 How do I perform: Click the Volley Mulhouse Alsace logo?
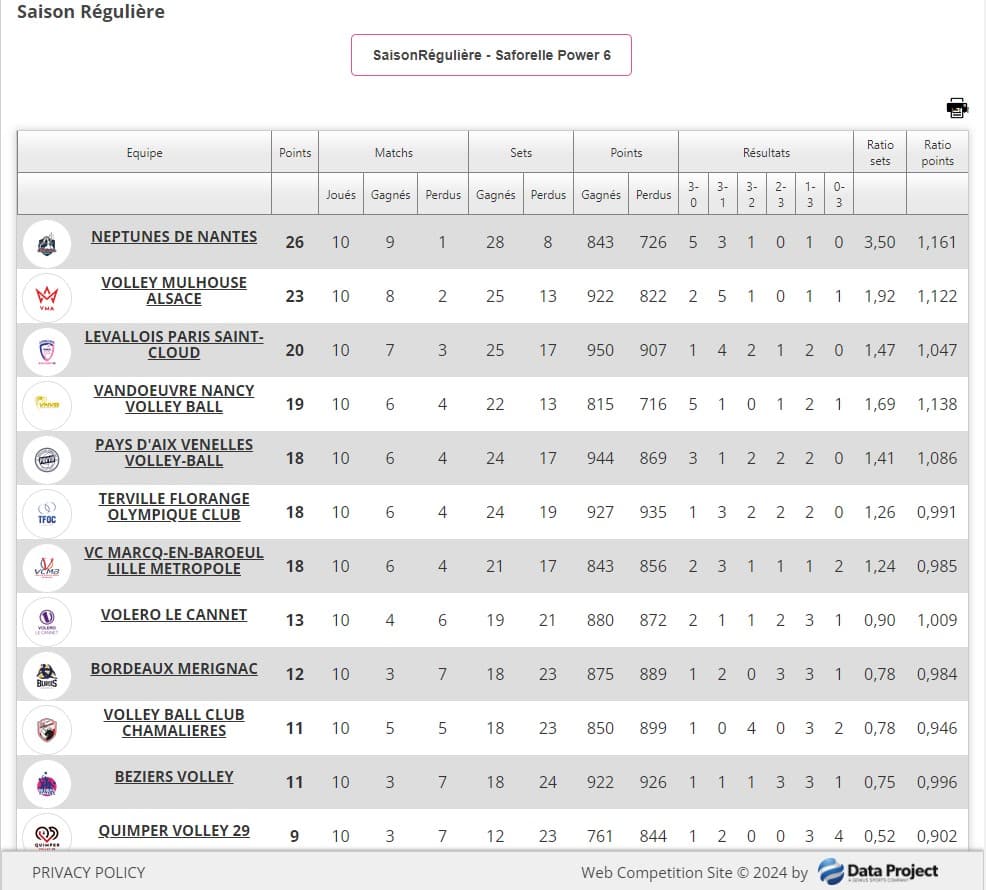47,297
